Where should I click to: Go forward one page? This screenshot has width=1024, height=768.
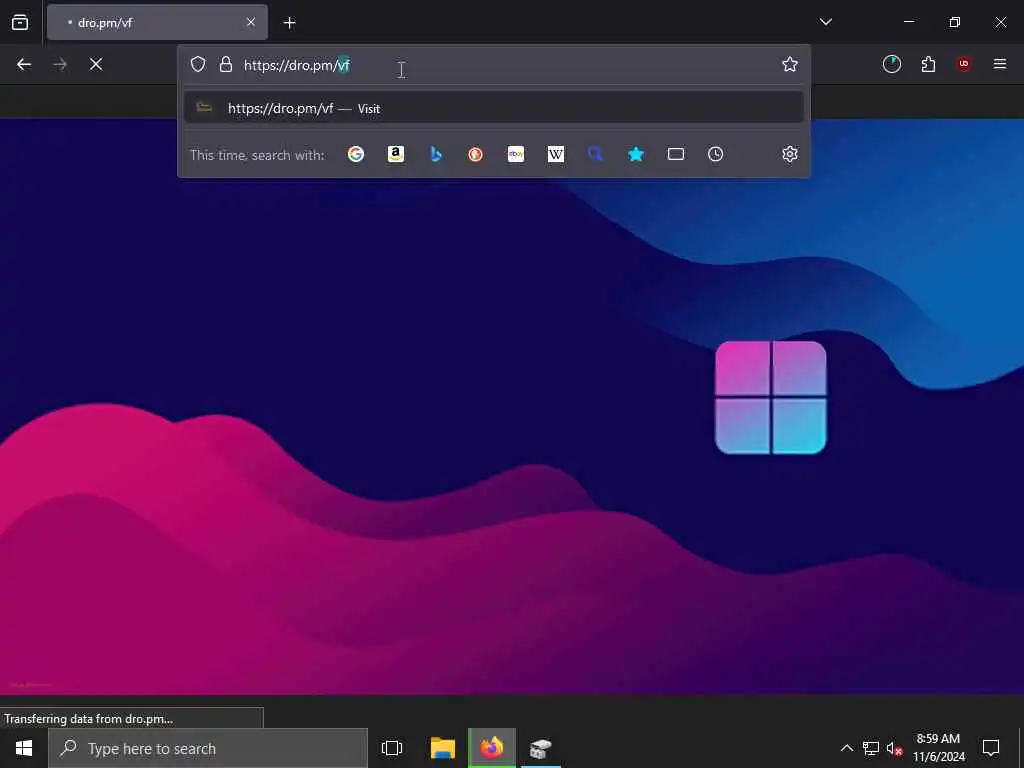(x=60, y=64)
